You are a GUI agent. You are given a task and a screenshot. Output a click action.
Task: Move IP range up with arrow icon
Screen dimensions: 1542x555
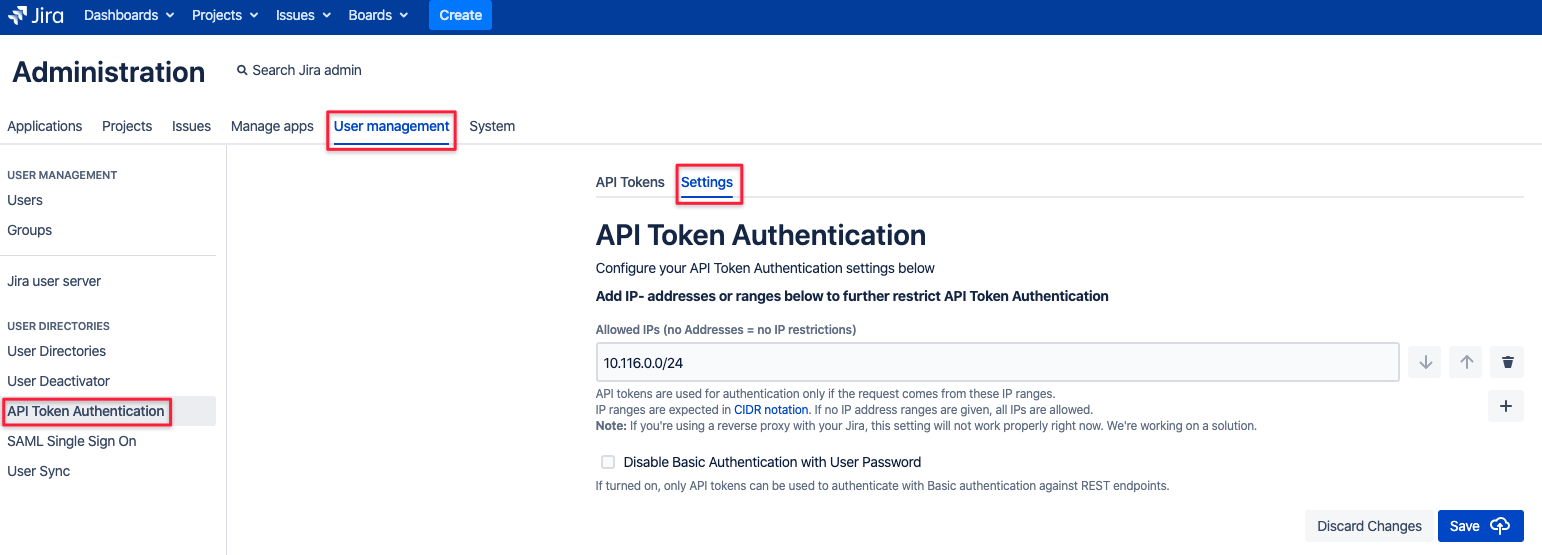tap(1467, 362)
